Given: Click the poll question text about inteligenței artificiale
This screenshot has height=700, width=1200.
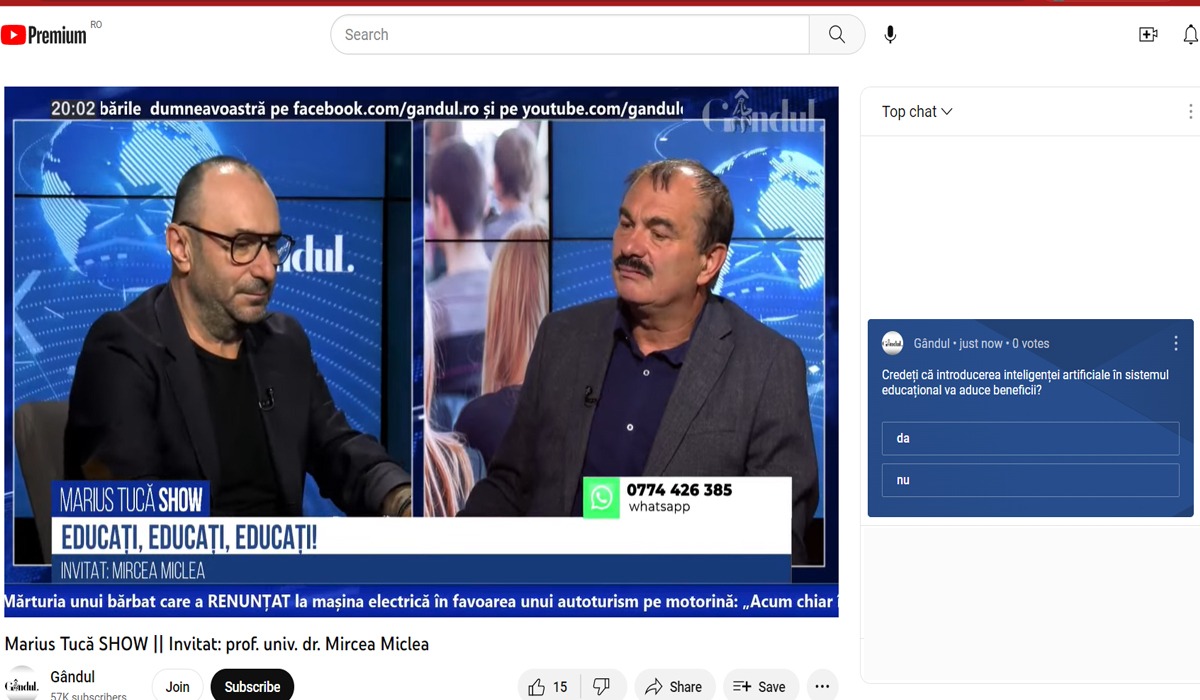Looking at the screenshot, I should (x=1024, y=382).
